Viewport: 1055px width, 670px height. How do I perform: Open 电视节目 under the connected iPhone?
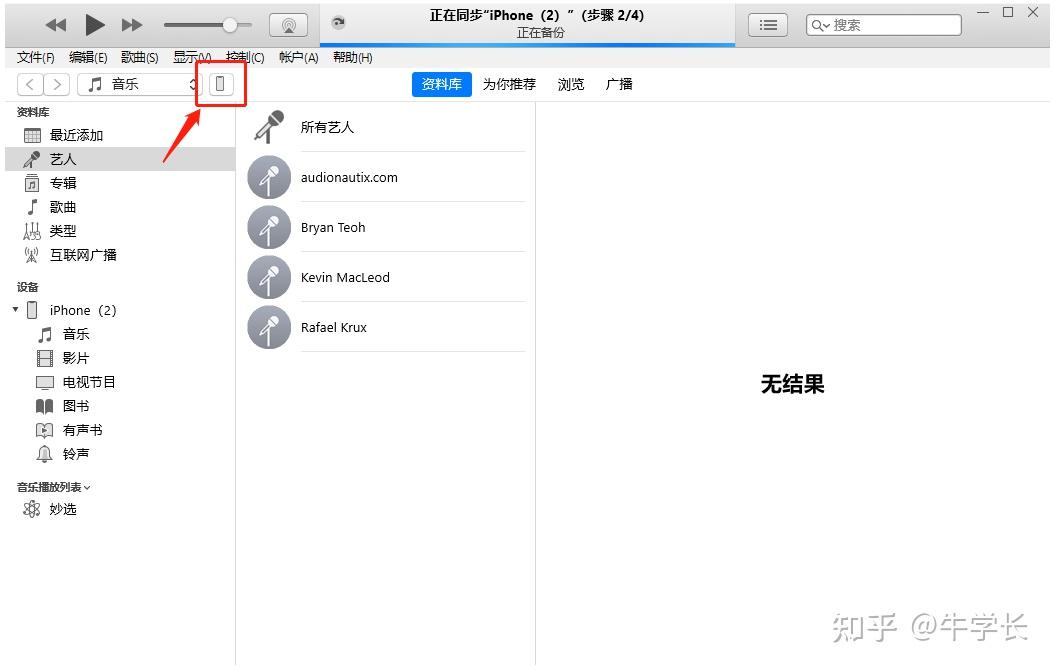[x=88, y=381]
